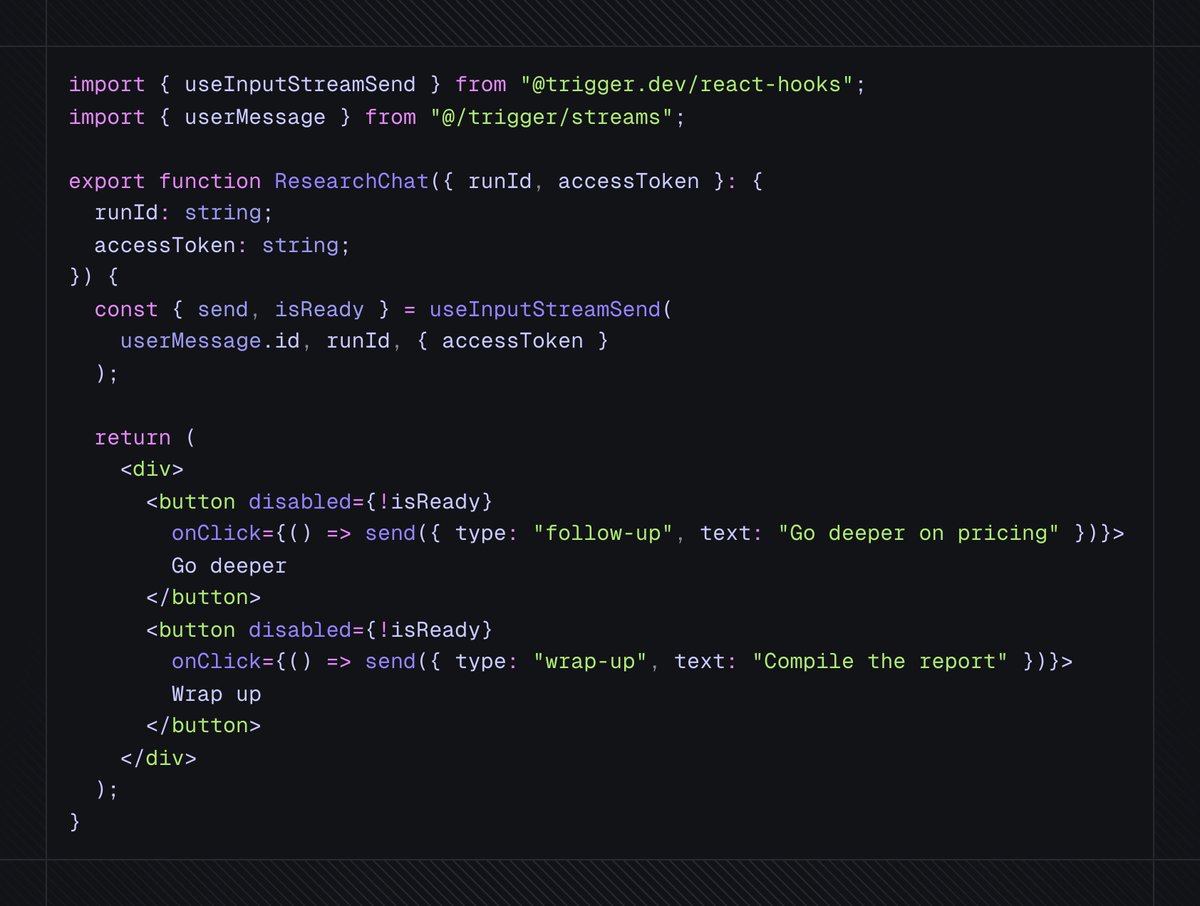Click the closing </div> tag

(x=159, y=757)
